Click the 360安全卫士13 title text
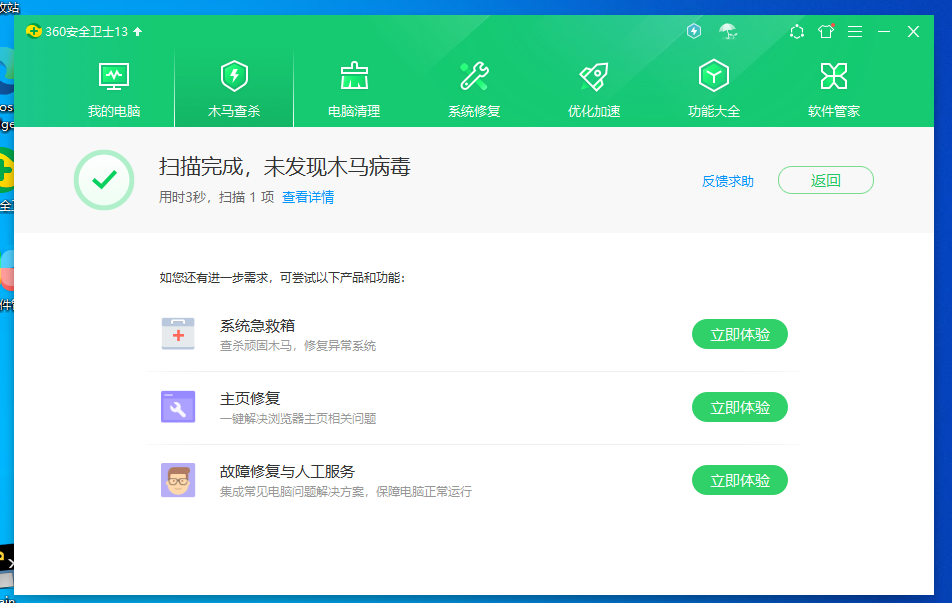Screen dimensions: 952x603 coord(86,32)
